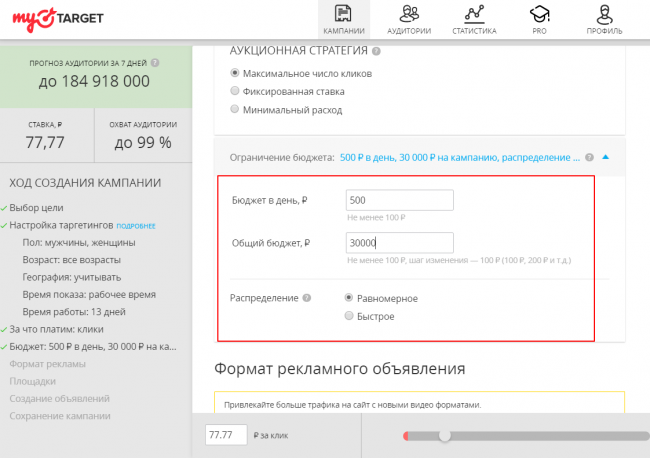Choose Быстрое distribution option
The height and width of the screenshot is (458, 650).
(348, 316)
